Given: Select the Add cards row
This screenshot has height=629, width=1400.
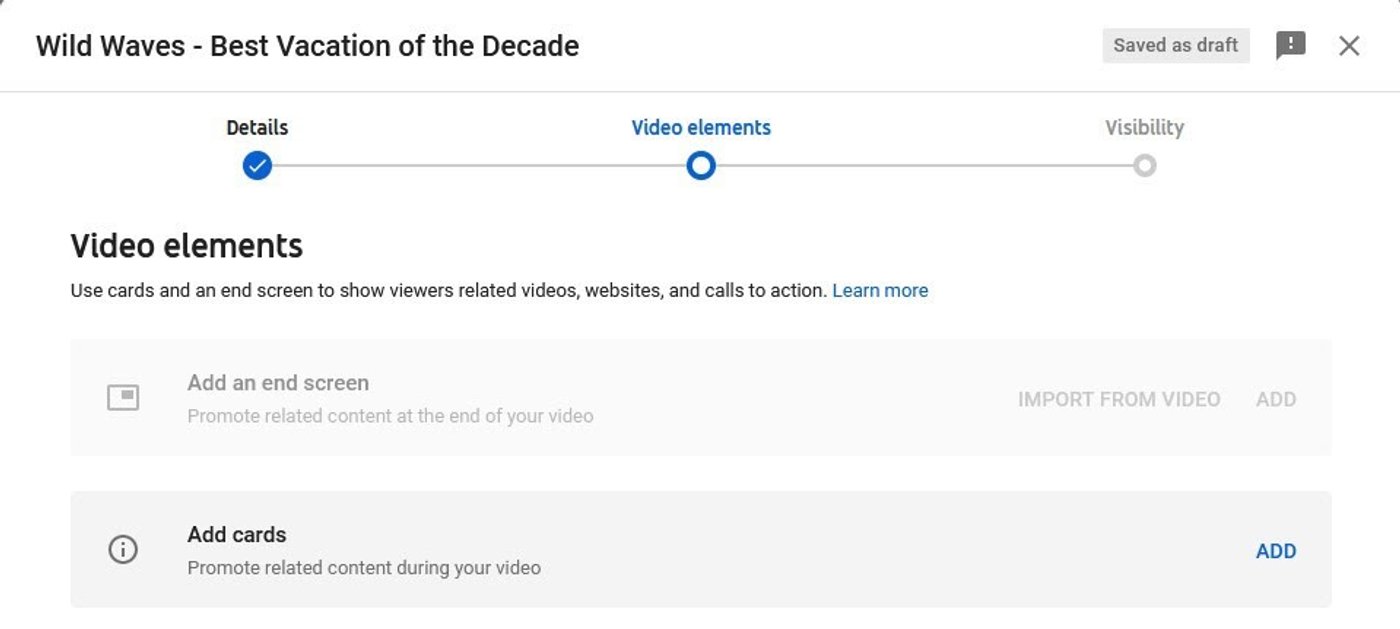Looking at the screenshot, I should pyautogui.click(x=700, y=550).
